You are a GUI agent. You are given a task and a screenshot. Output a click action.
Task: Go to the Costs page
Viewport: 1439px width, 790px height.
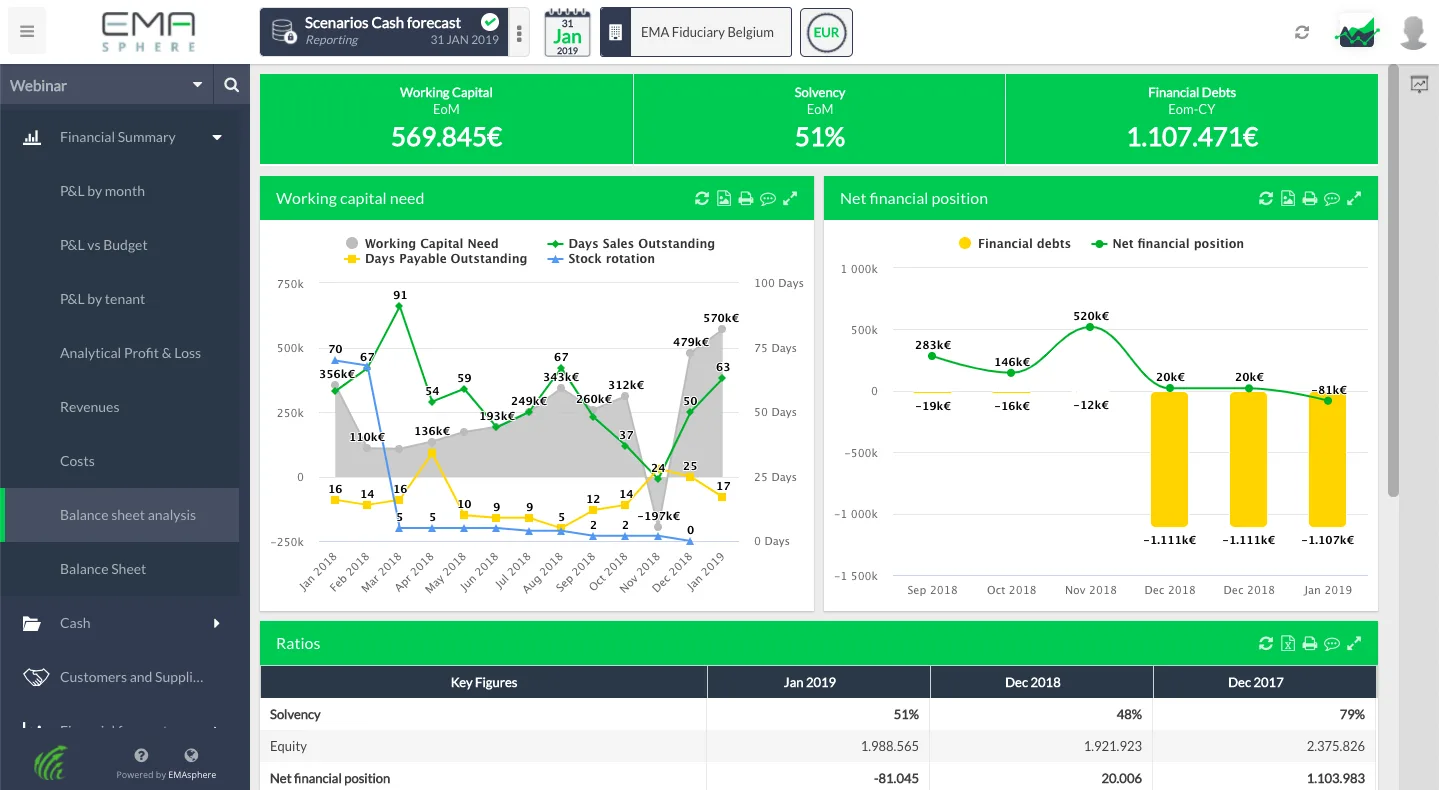tap(77, 461)
